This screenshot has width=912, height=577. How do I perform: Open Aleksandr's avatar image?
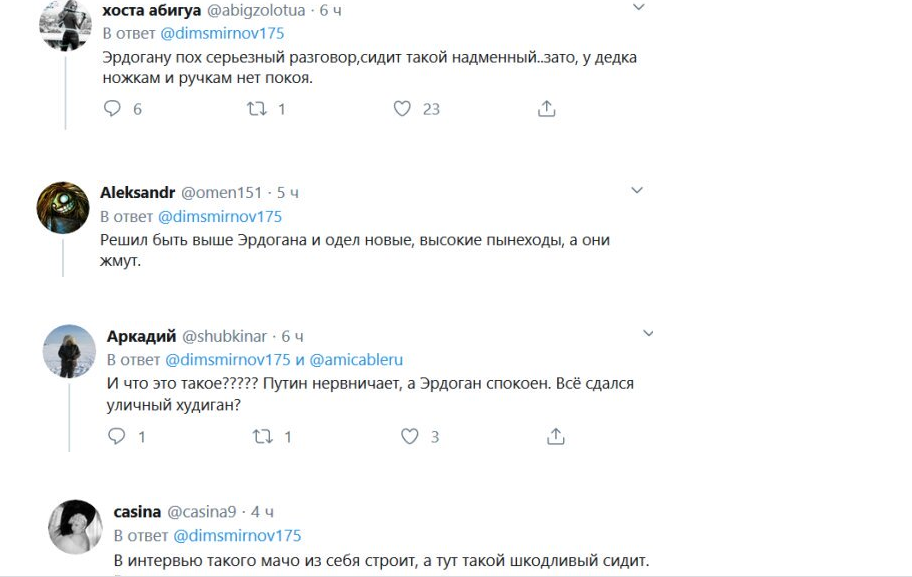63,207
